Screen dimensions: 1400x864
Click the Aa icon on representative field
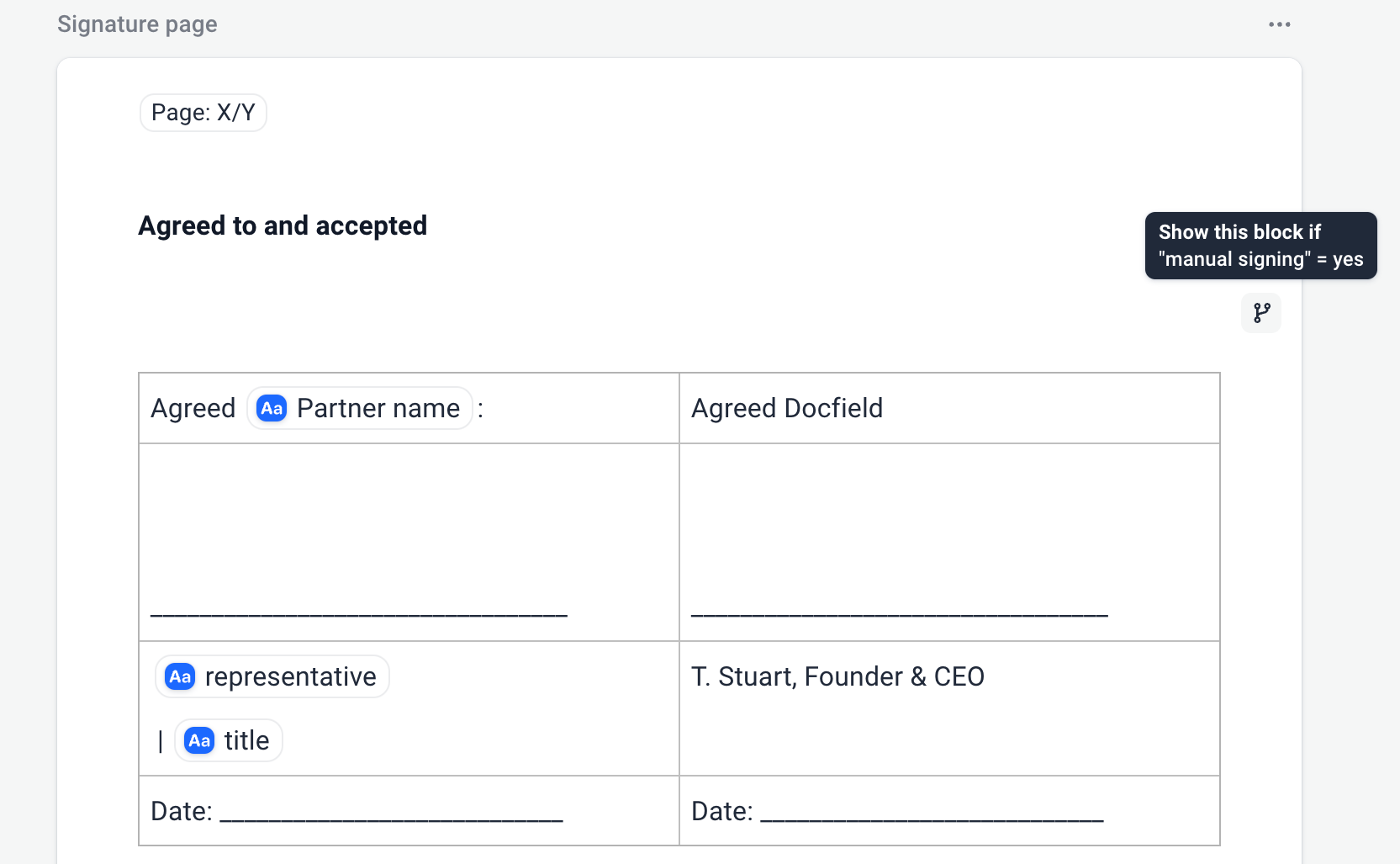point(181,677)
